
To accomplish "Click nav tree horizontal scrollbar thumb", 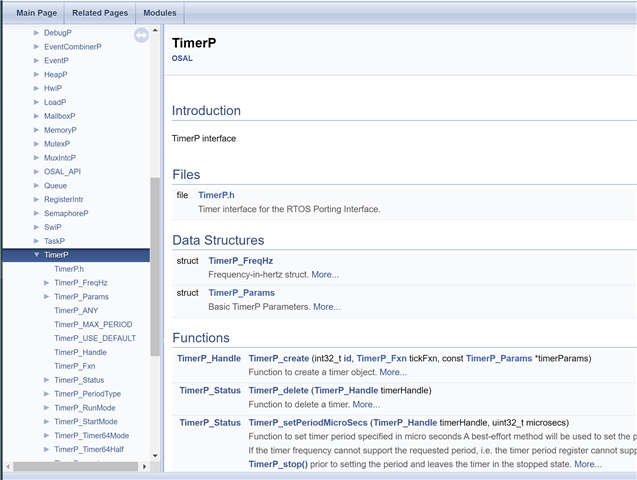I will point(76,466).
